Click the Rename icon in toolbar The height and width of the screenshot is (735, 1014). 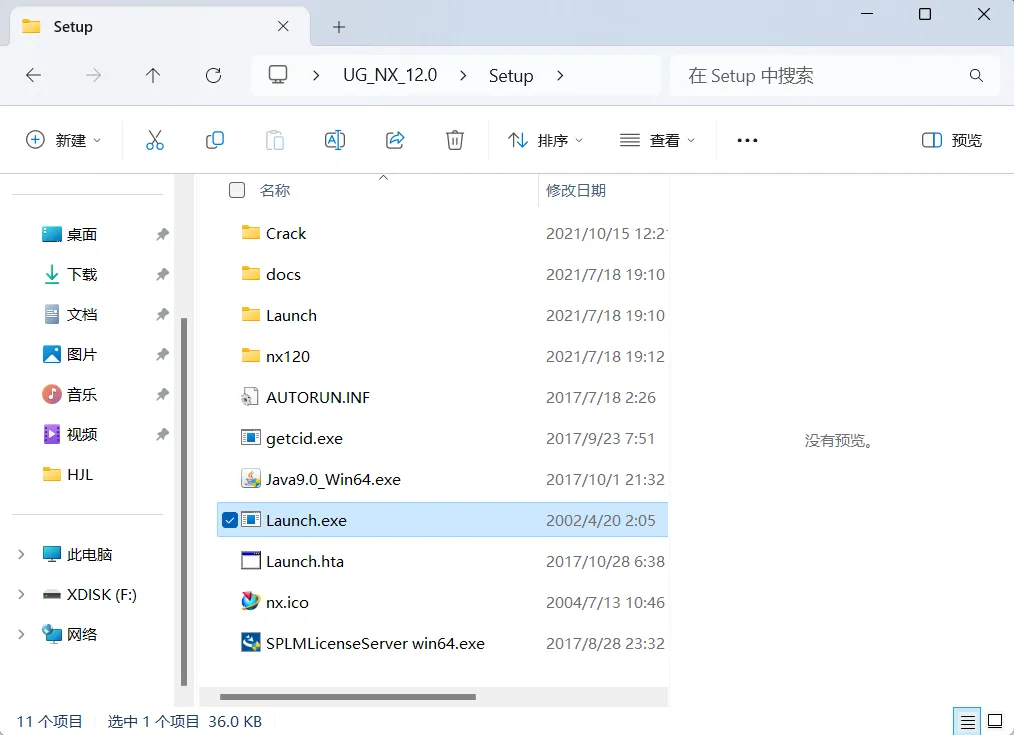(x=334, y=140)
